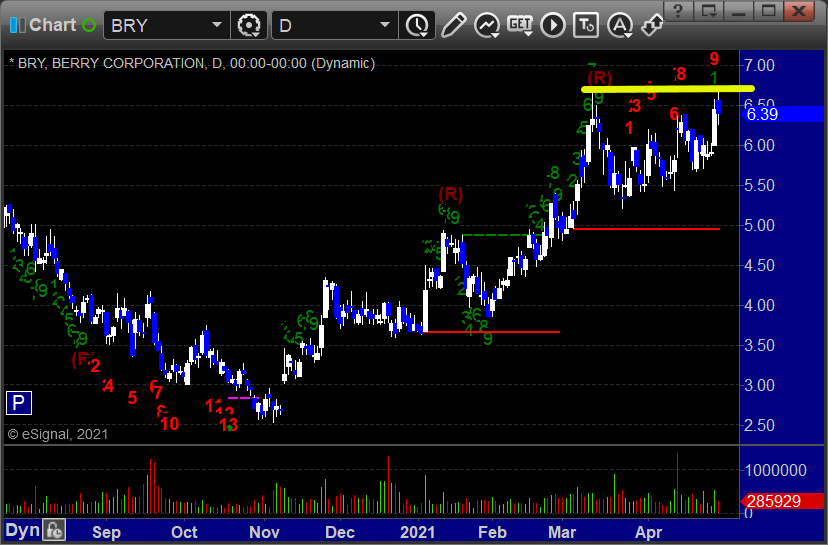Click the 2021 label on time axis

point(417,532)
